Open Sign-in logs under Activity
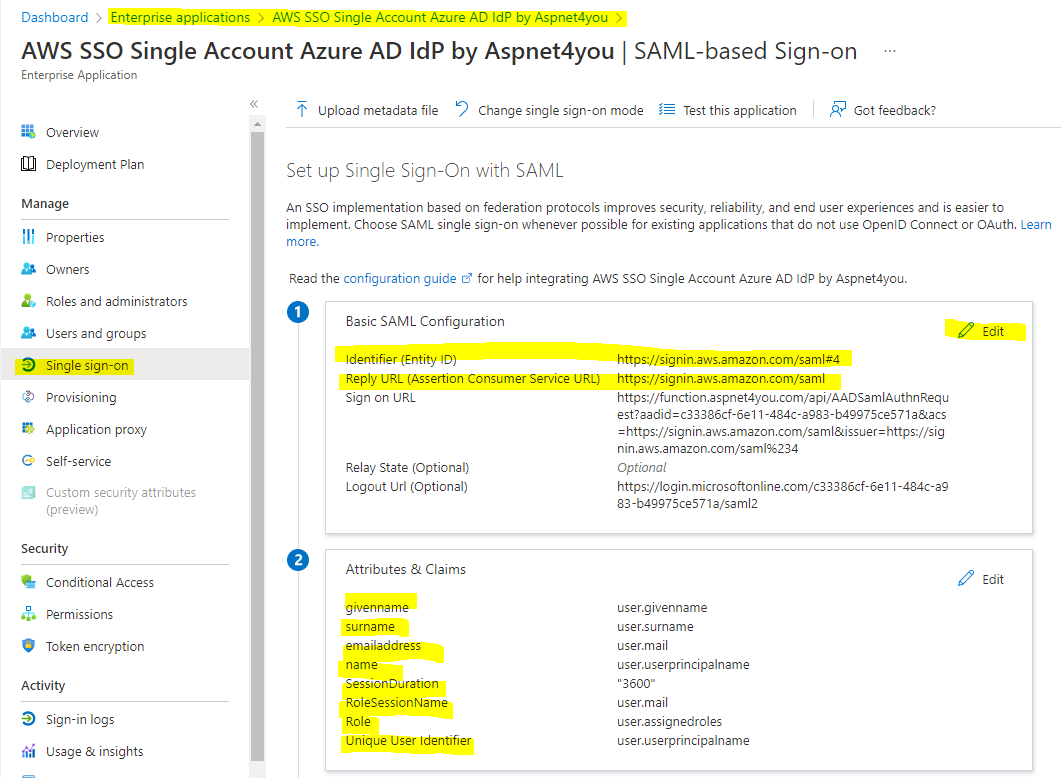Image resolution: width=1061 pixels, height=778 pixels. coord(80,719)
